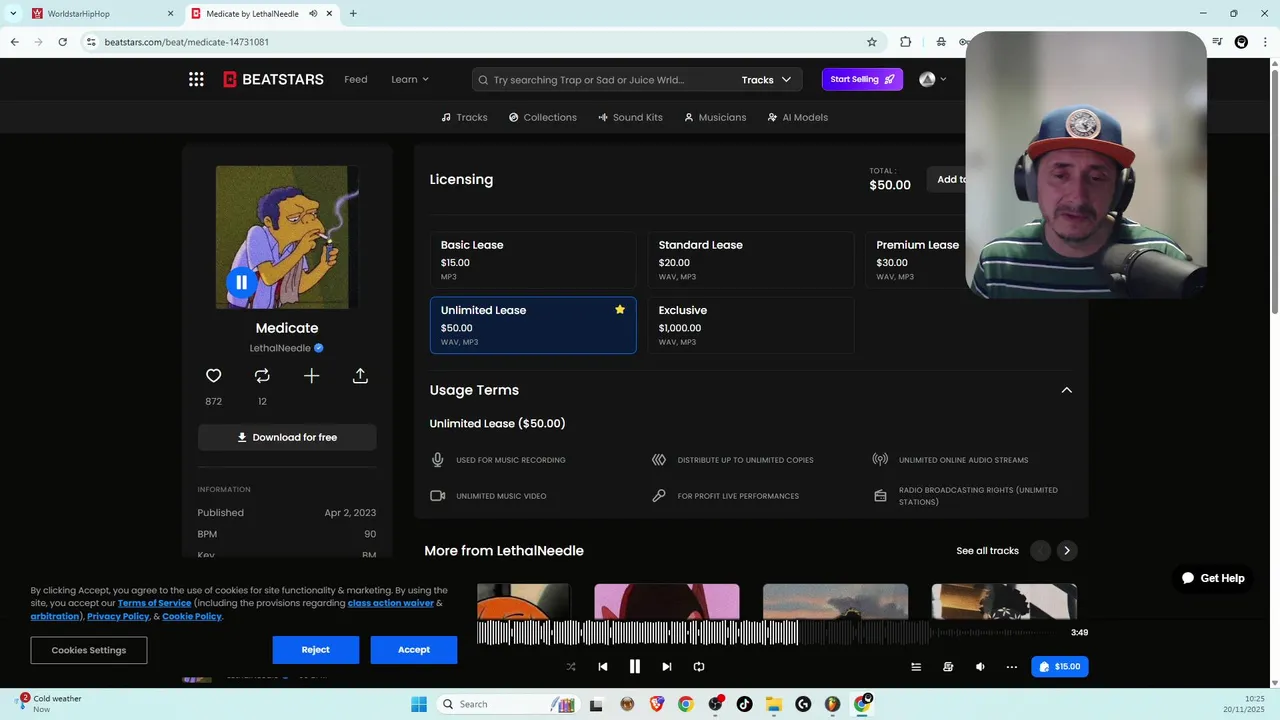Advance the More from LethalNeedle carousel
Image resolution: width=1280 pixels, height=720 pixels.
tap(1067, 551)
